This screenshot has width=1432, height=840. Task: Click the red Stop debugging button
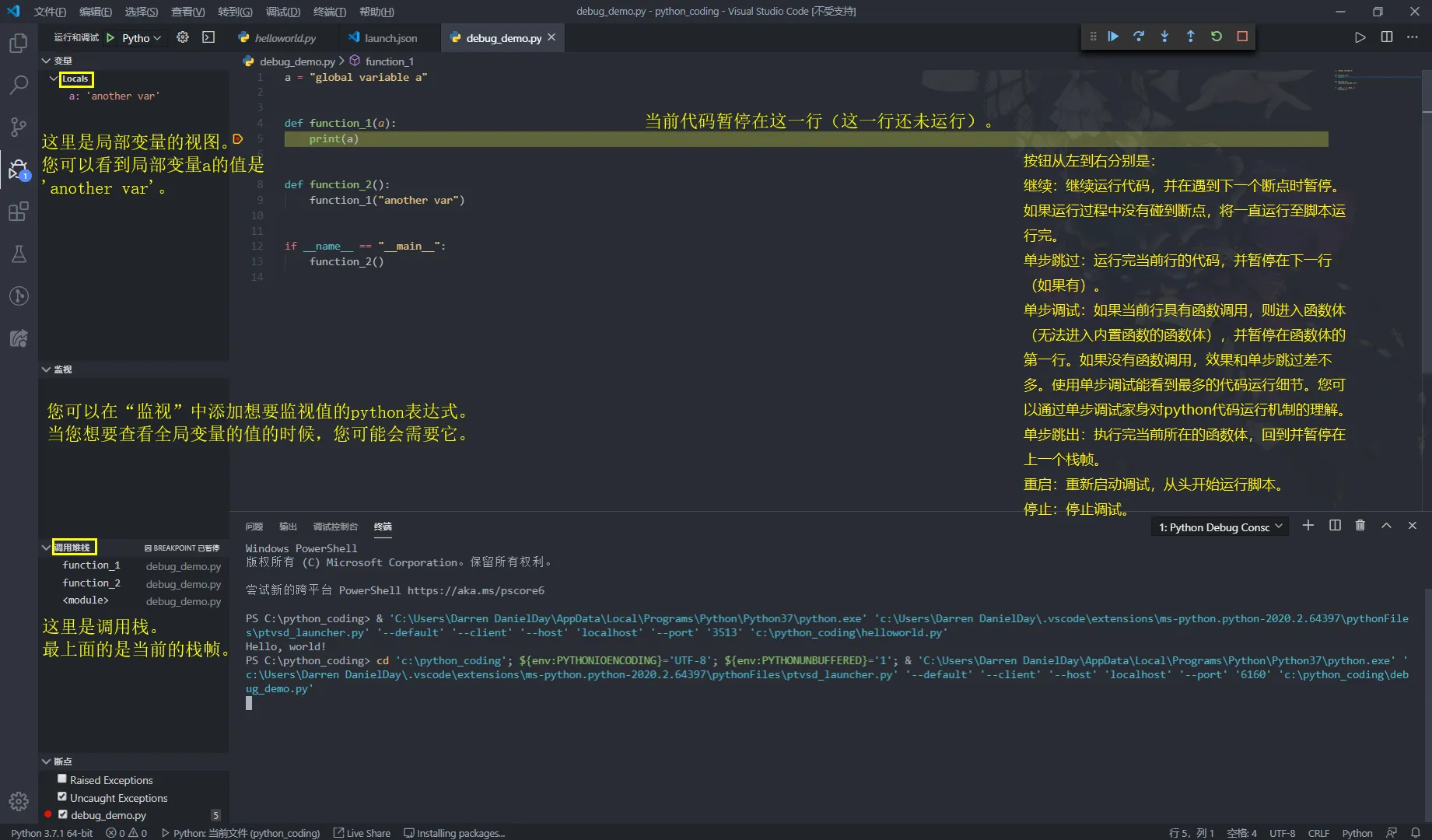[1242, 37]
